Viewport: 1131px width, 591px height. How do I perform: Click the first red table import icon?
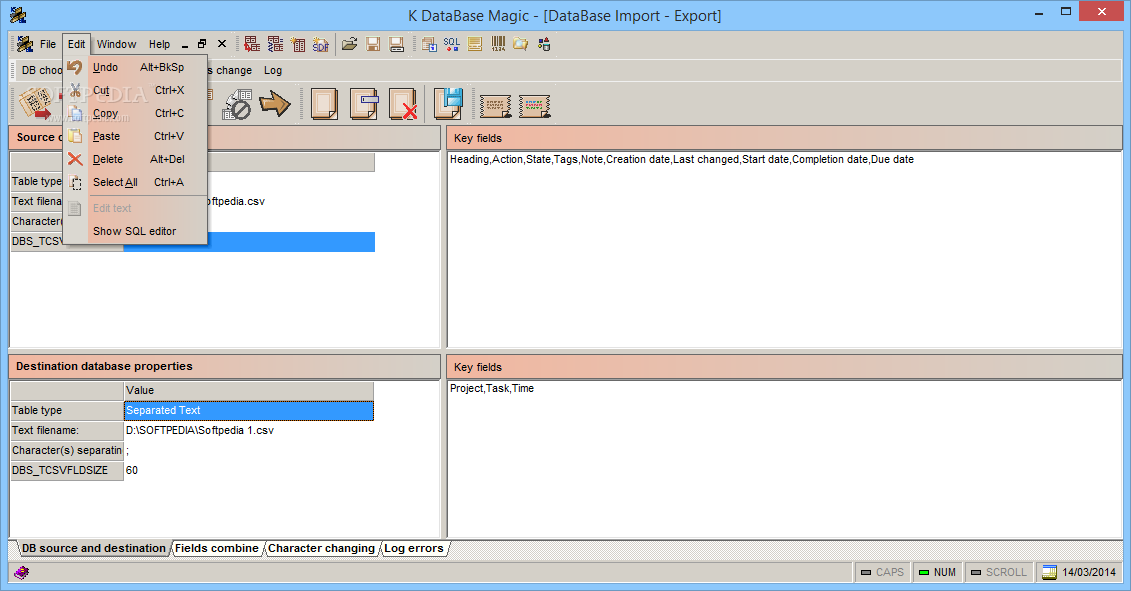click(x=252, y=44)
